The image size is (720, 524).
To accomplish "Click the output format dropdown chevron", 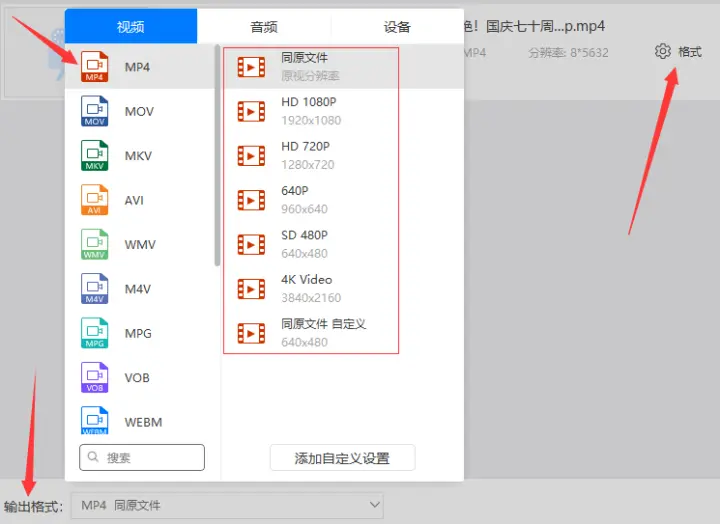I will pos(375,505).
